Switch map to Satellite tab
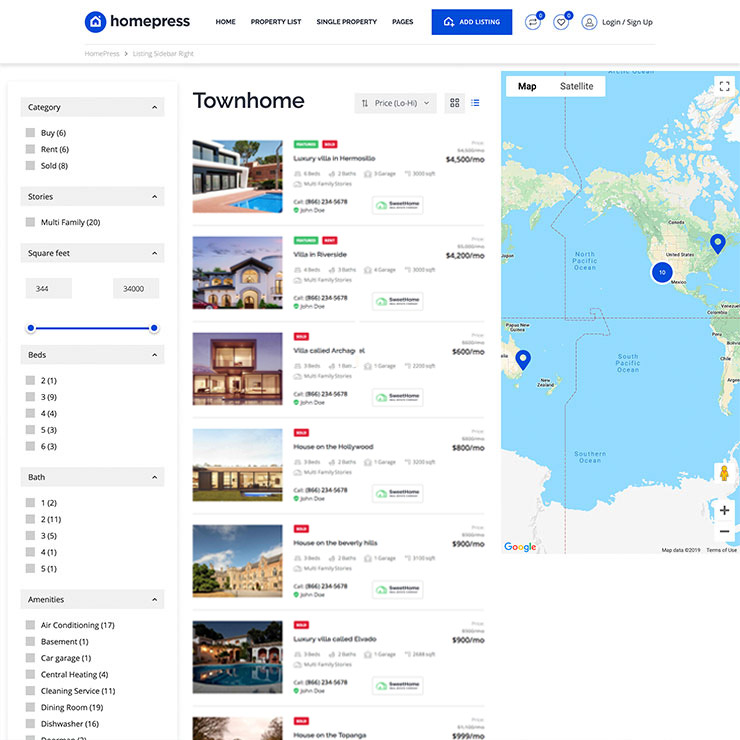 click(576, 86)
